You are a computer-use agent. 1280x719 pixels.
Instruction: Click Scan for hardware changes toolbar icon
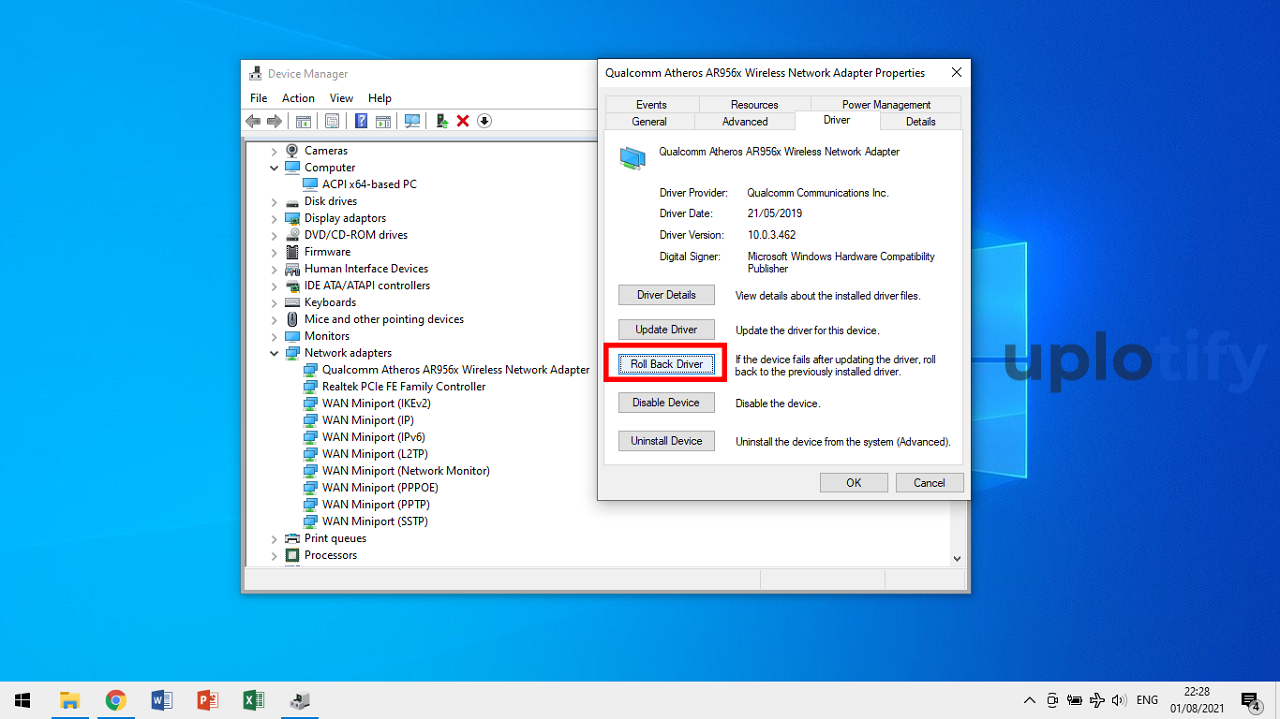click(412, 121)
